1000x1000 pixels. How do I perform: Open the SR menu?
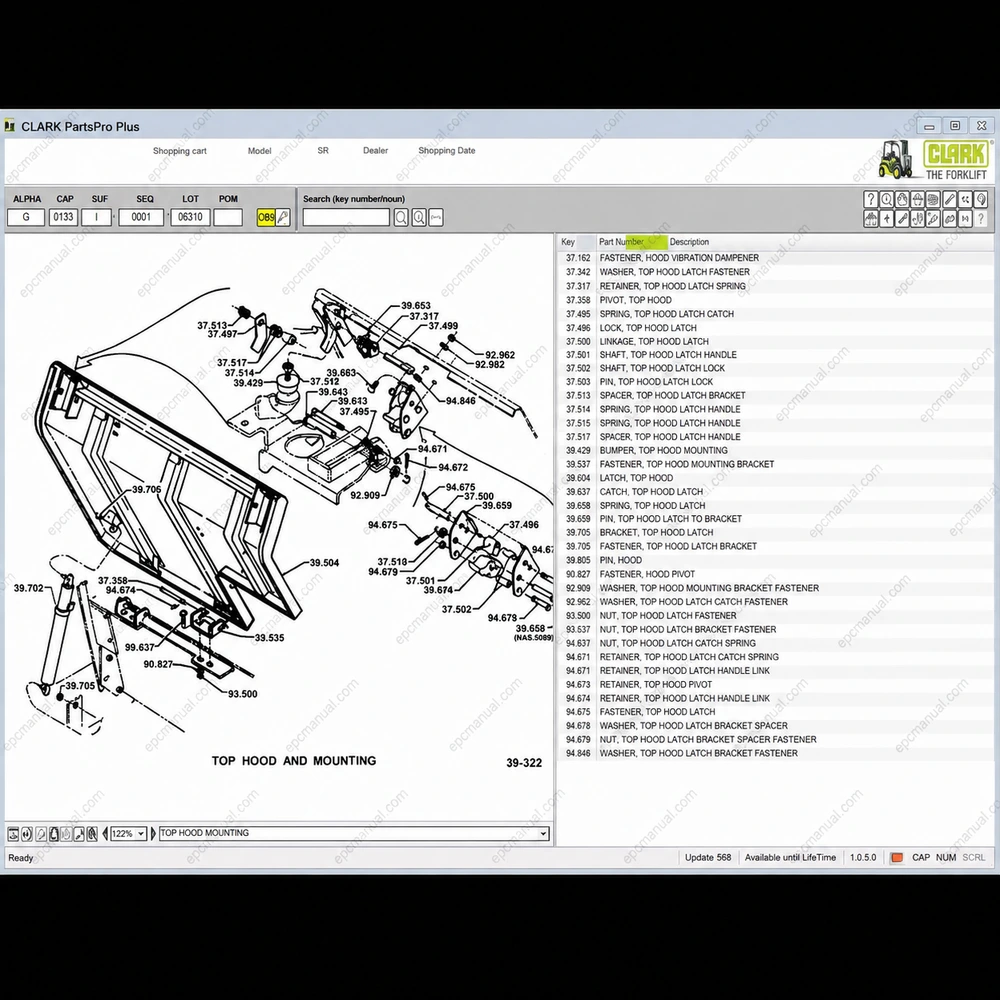tap(323, 151)
